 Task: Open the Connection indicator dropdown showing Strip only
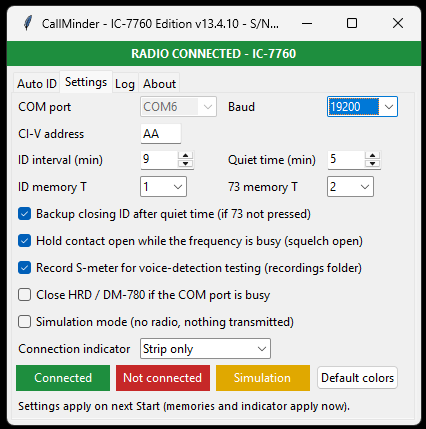pos(205,349)
